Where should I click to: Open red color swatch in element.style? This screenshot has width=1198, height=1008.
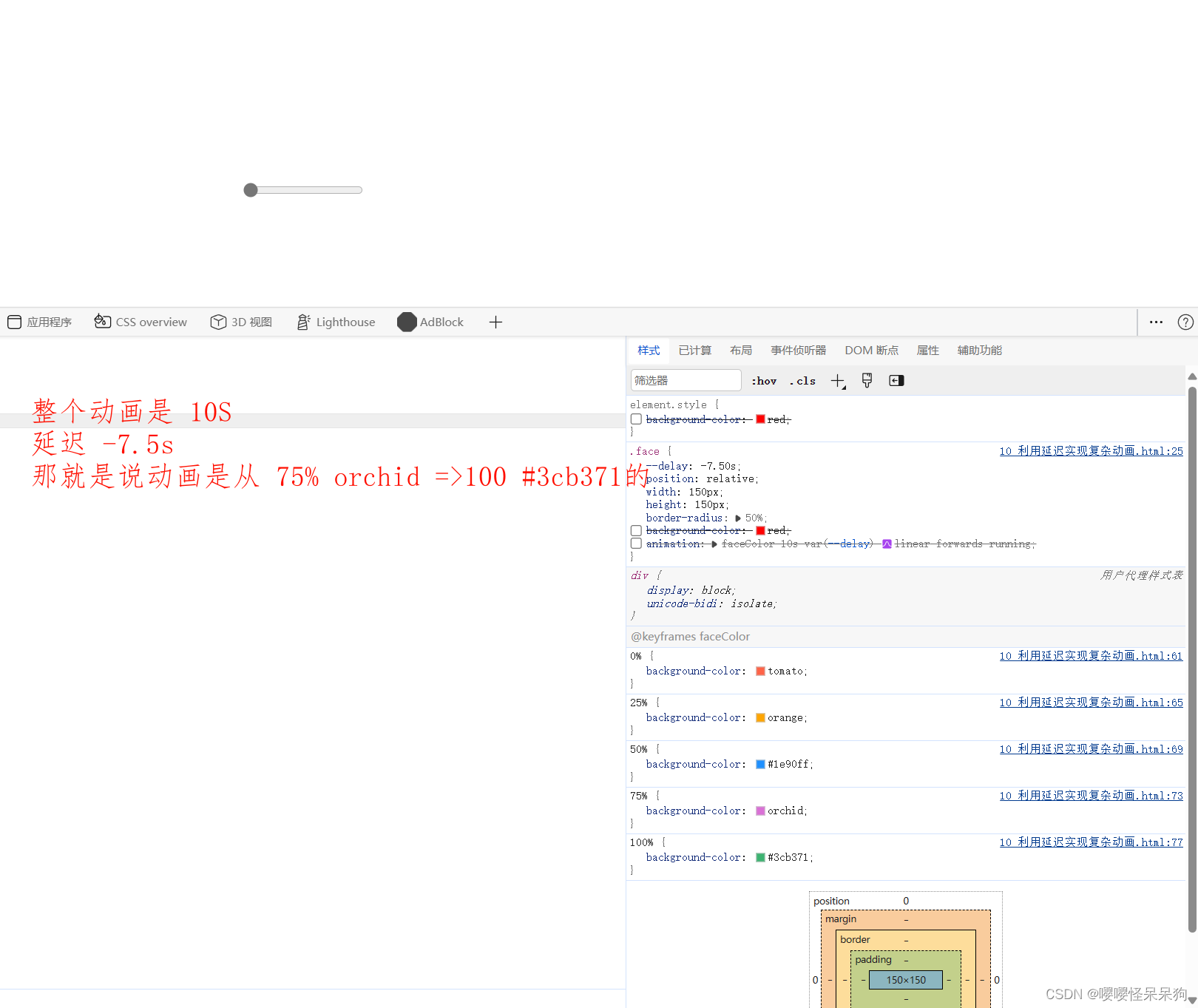[760, 419]
